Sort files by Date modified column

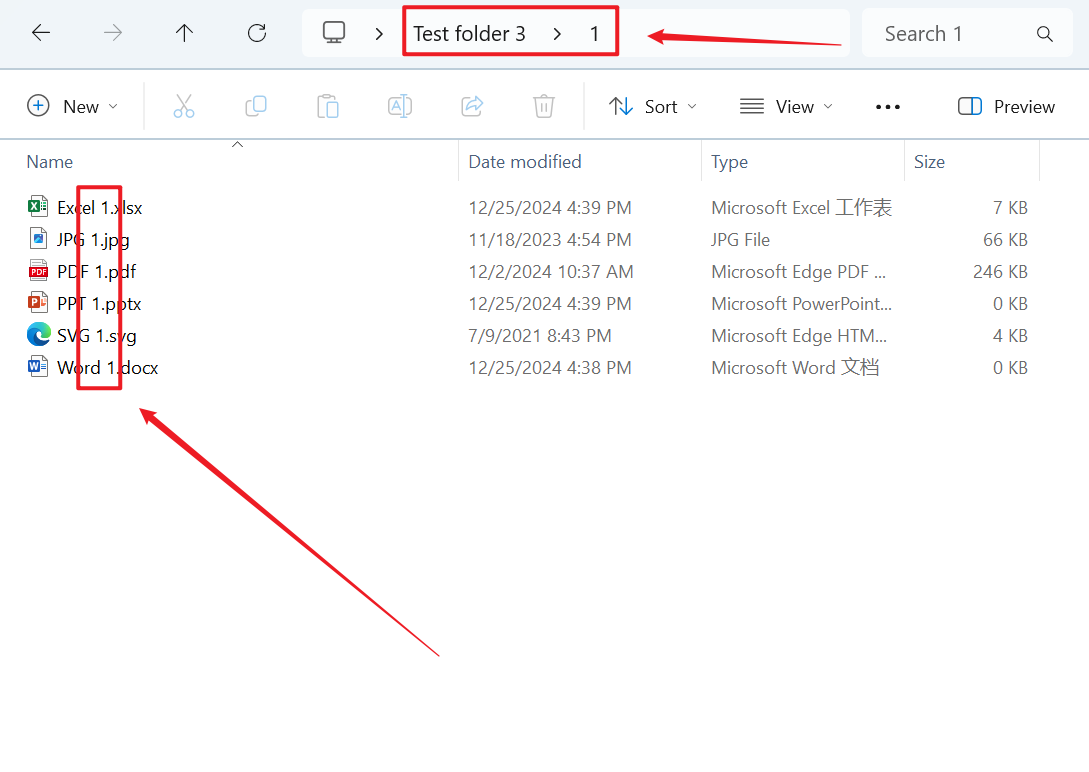[x=525, y=162]
